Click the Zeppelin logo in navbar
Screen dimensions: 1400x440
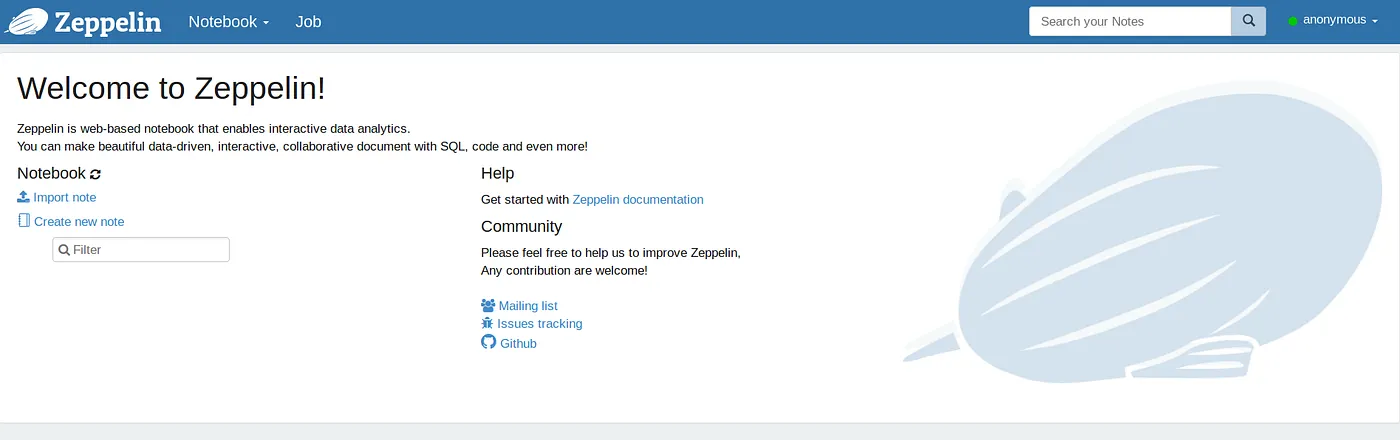click(x=84, y=21)
